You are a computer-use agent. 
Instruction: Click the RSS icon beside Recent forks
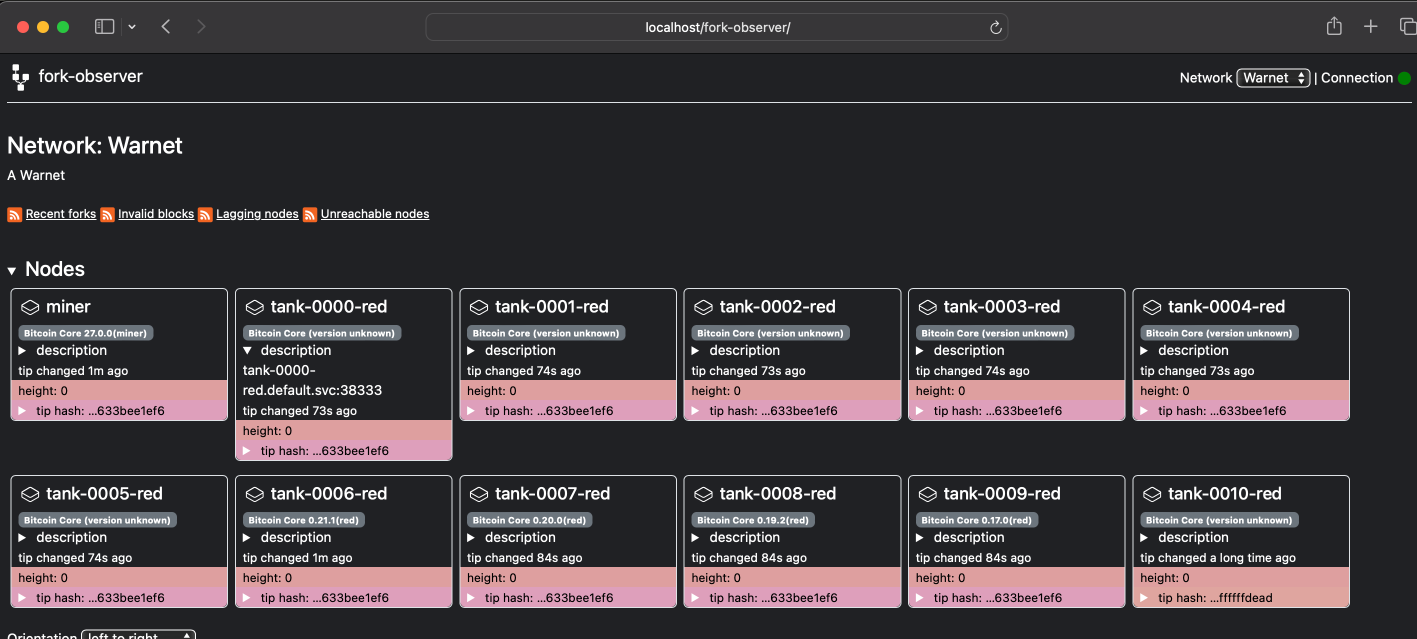click(x=15, y=215)
